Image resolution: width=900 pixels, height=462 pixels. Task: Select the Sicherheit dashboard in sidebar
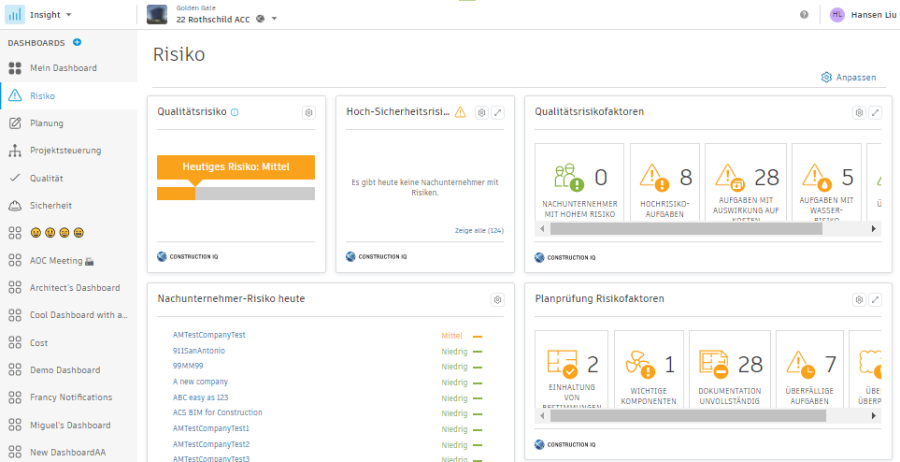52,205
